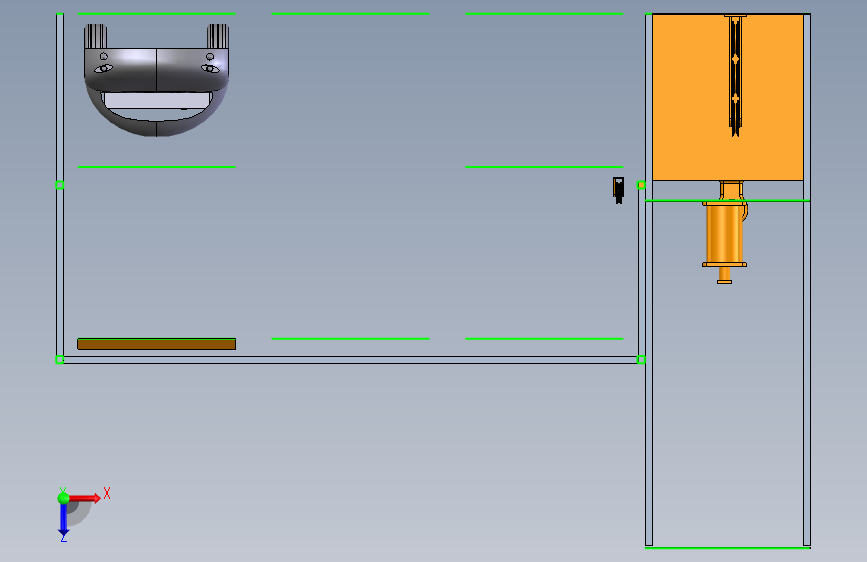Select green point marker beside the black sensor

coord(641,185)
